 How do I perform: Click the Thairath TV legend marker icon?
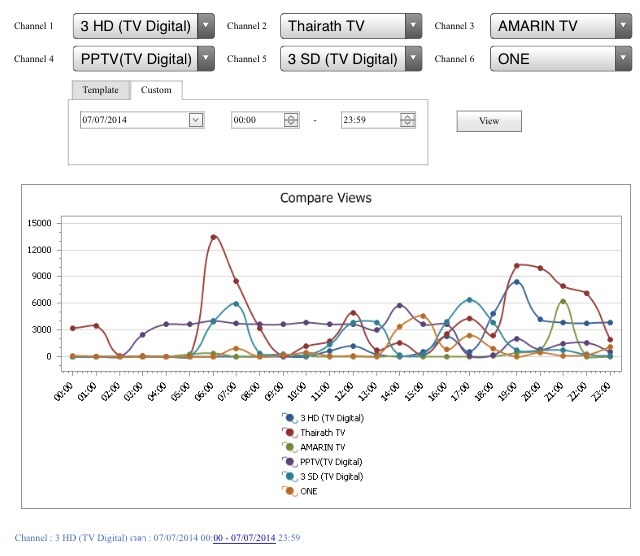click(x=290, y=433)
